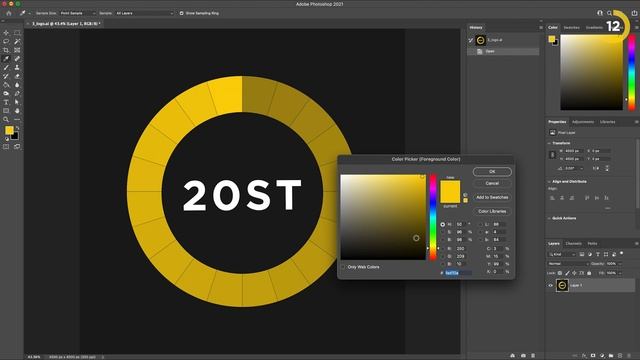The width and height of the screenshot is (640, 360).
Task: Click the Open history state
Action: 503,51
